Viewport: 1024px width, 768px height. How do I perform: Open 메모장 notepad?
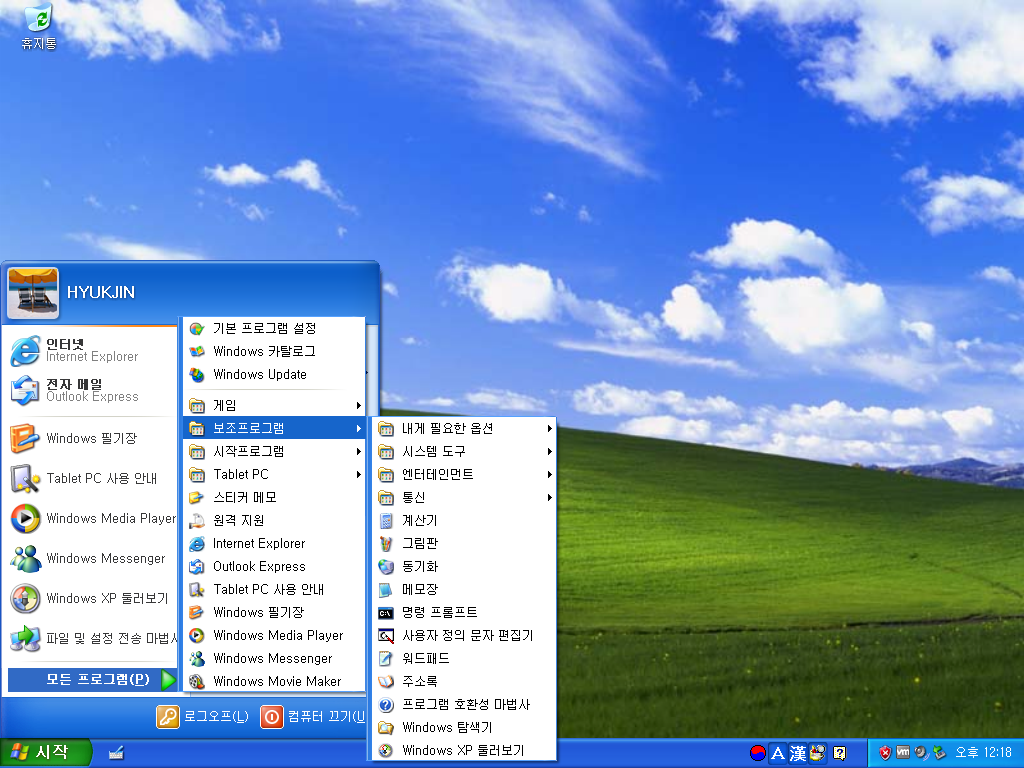click(x=464, y=589)
